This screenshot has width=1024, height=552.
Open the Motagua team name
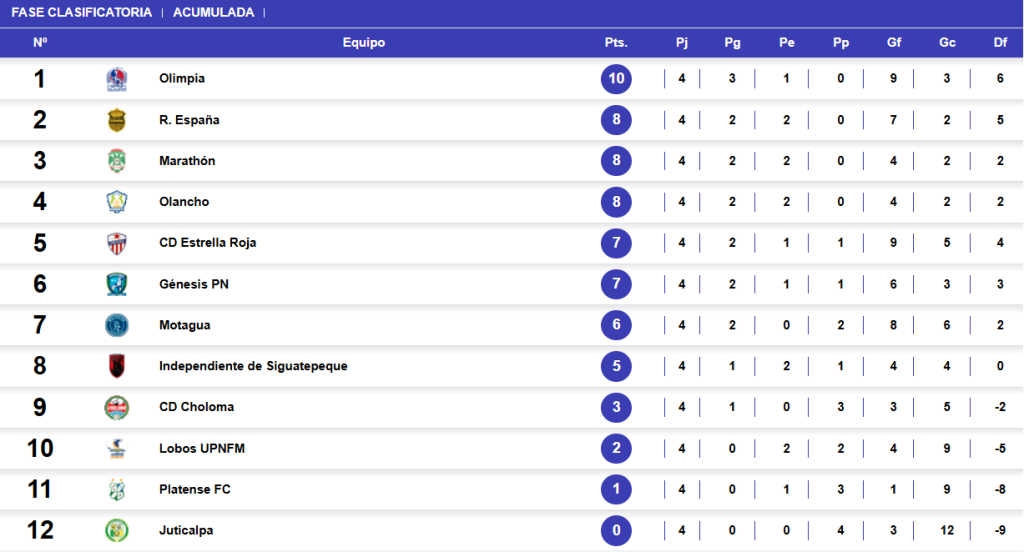(185, 325)
